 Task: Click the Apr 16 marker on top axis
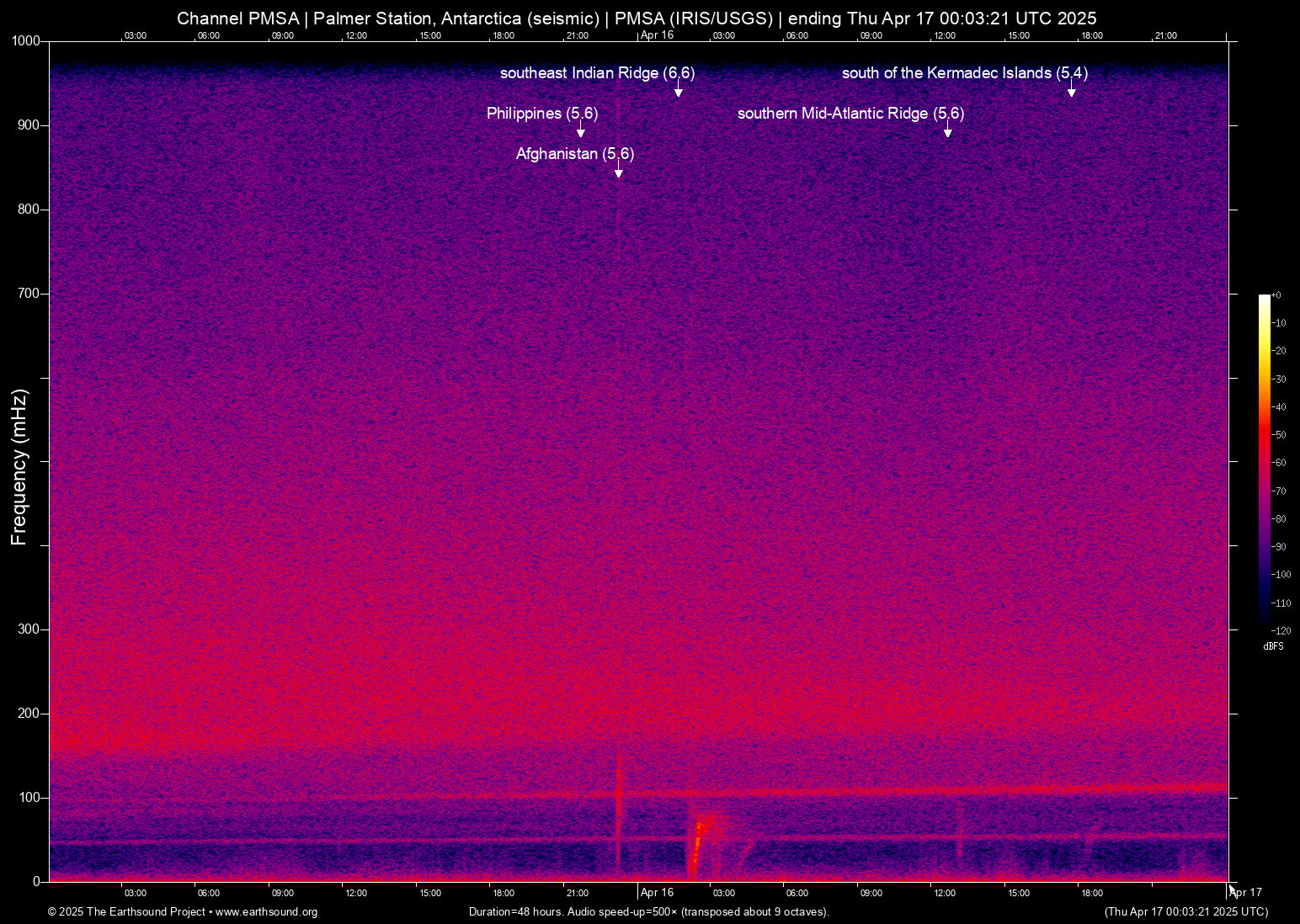point(657,35)
